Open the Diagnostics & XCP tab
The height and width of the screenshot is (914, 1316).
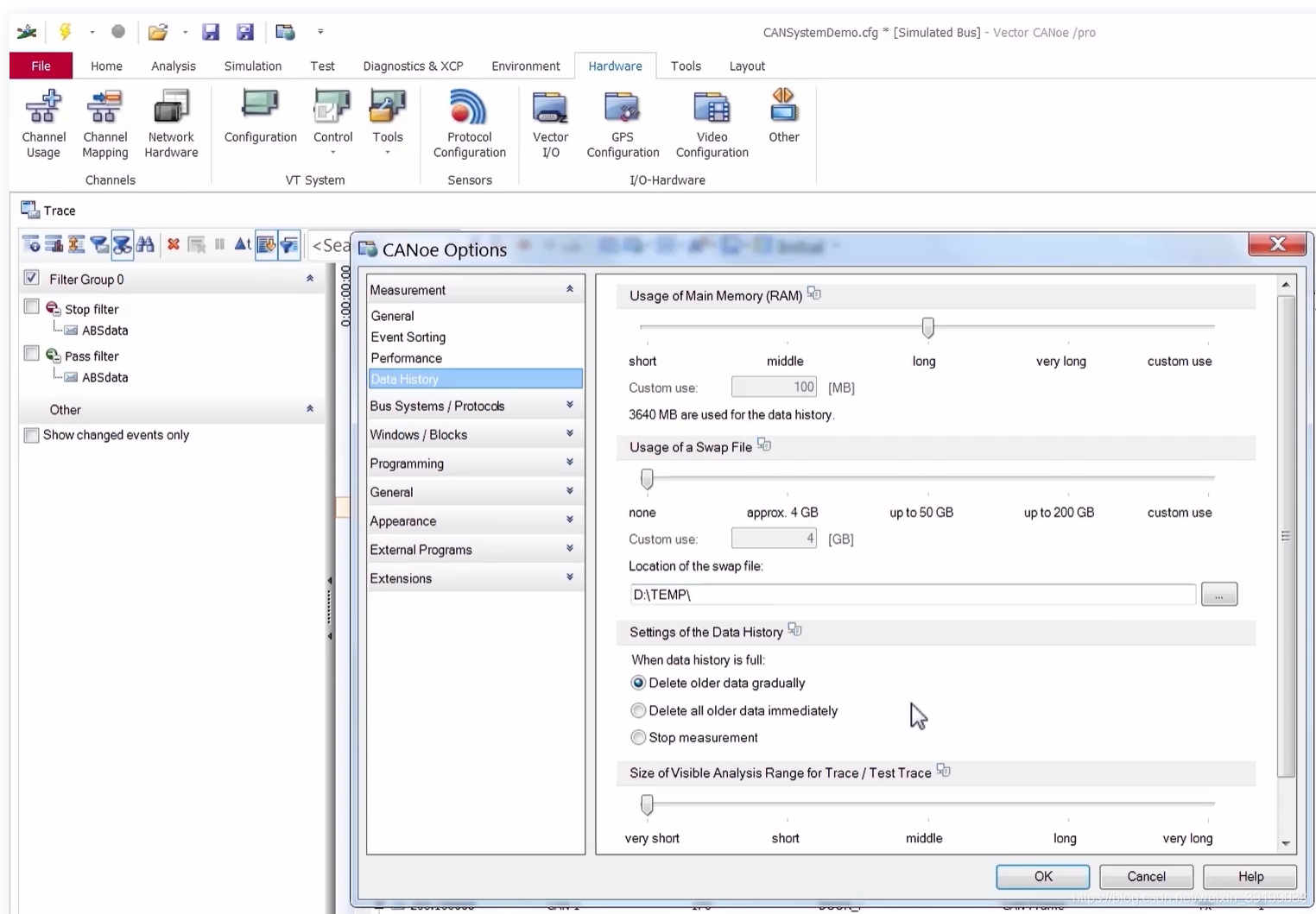(413, 66)
